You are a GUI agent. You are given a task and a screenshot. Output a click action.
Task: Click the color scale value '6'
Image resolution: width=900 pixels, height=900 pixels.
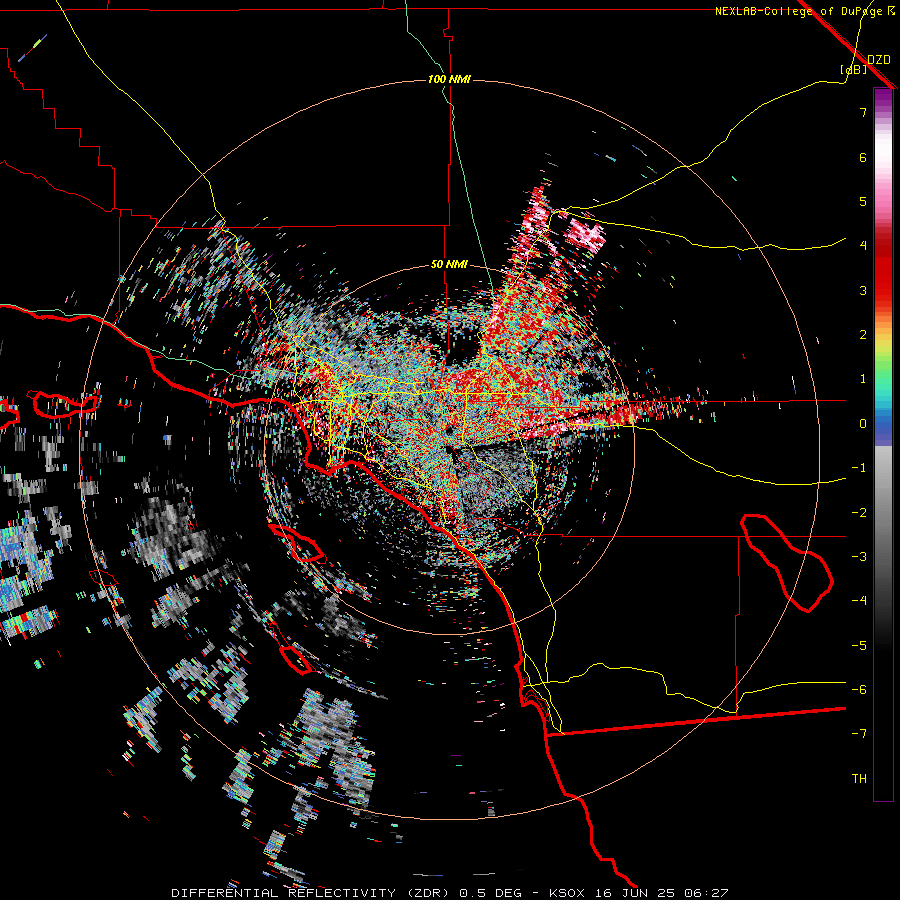pyautogui.click(x=863, y=157)
